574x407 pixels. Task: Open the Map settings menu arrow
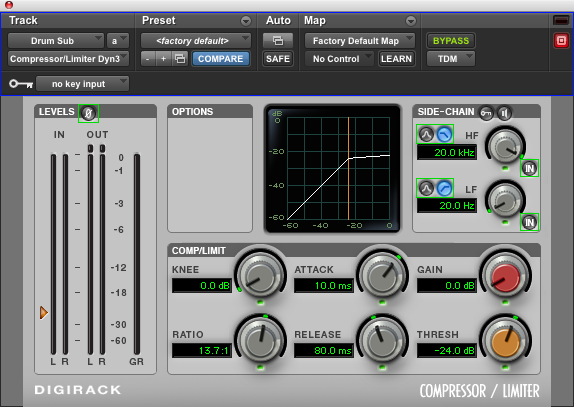pos(411,21)
